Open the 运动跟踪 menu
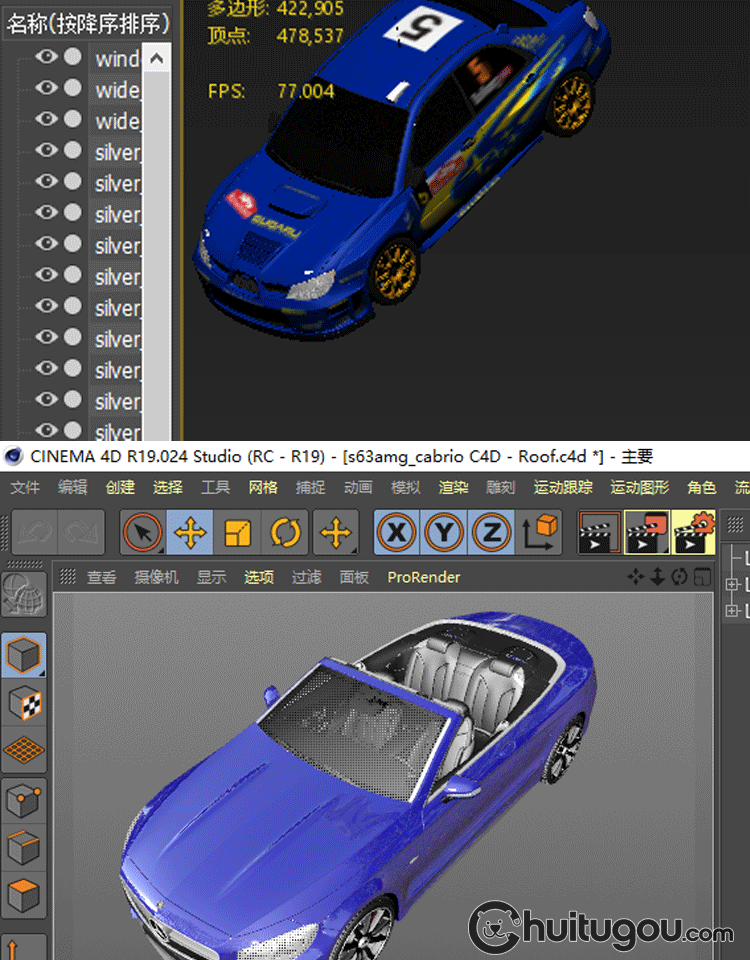This screenshot has height=960, width=750. (x=563, y=487)
